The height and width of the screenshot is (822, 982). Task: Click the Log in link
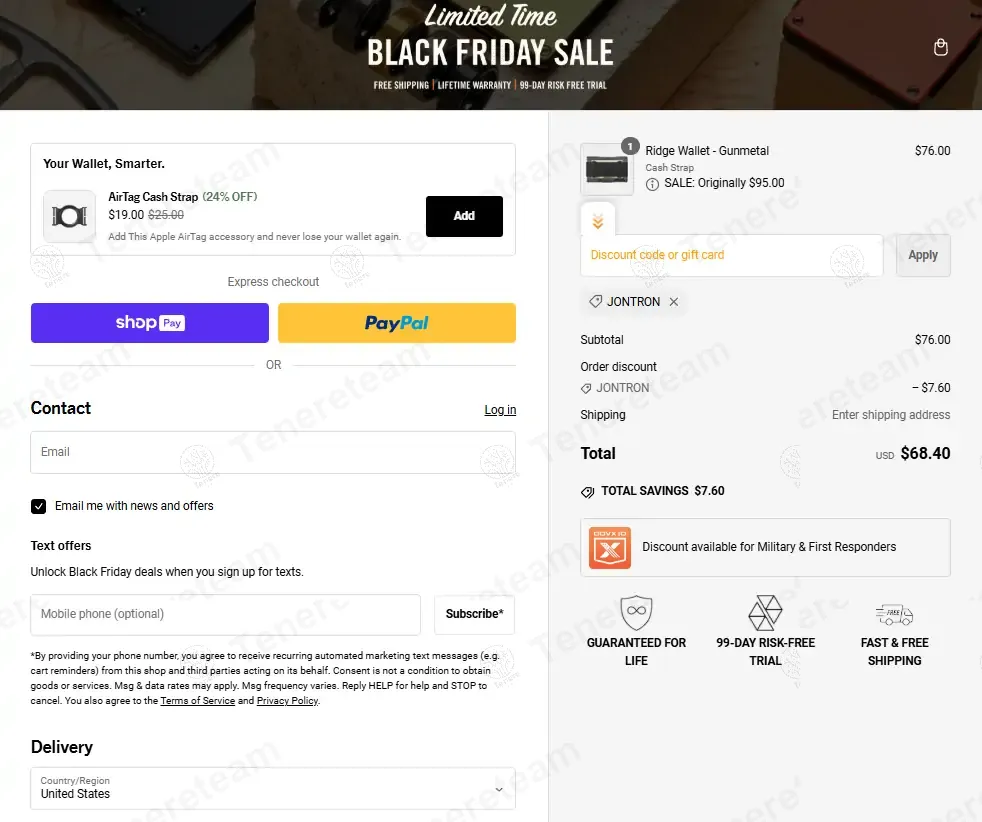click(500, 410)
